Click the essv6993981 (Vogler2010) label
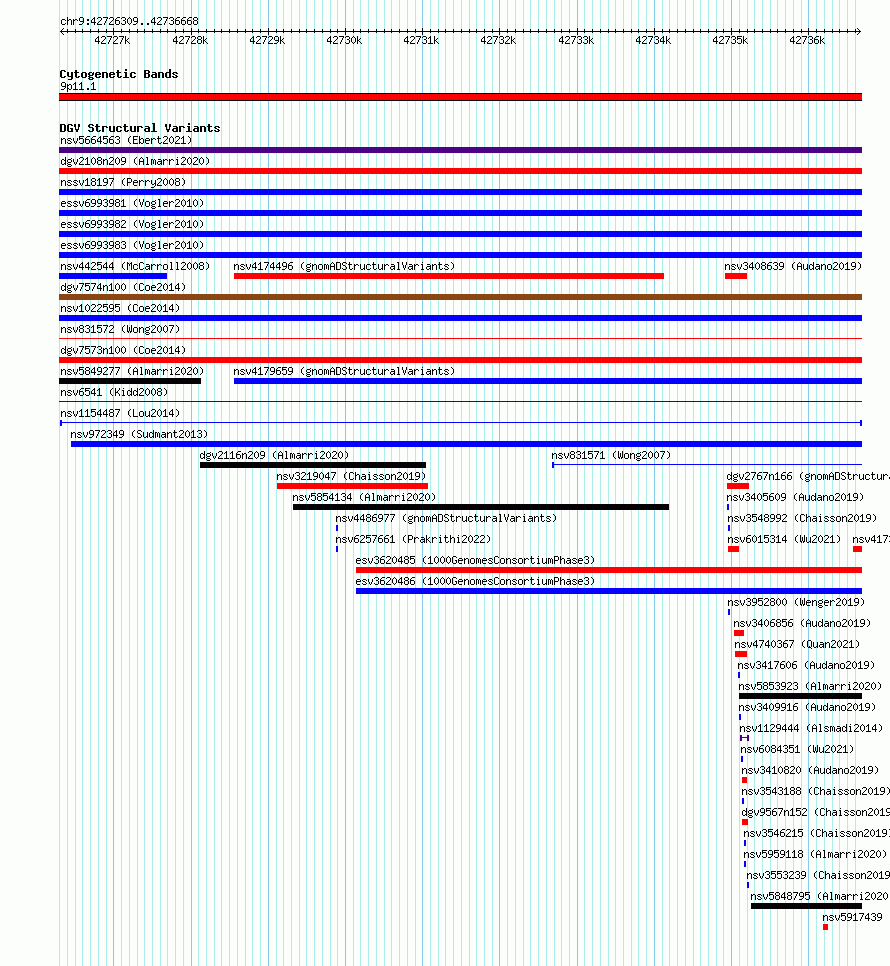This screenshot has height=966, width=890. pos(132,203)
